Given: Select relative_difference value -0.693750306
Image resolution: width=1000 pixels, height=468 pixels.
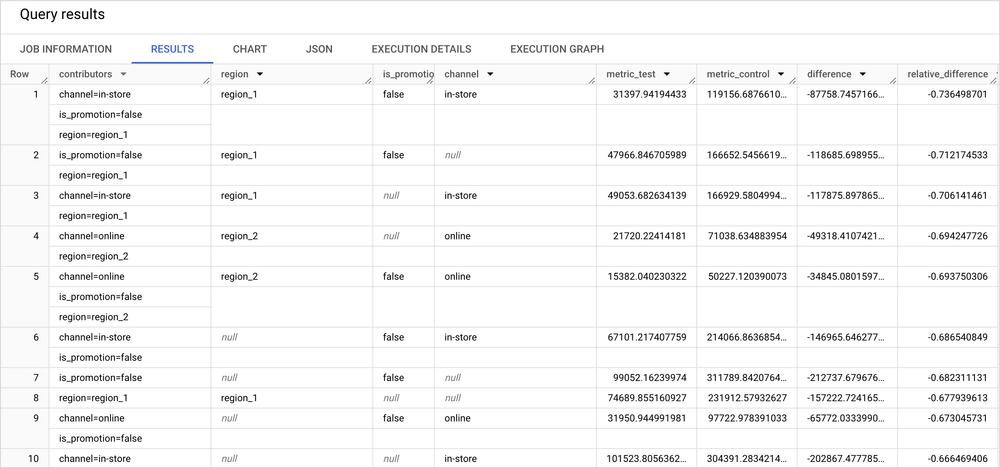Looking at the screenshot, I should point(957,277).
